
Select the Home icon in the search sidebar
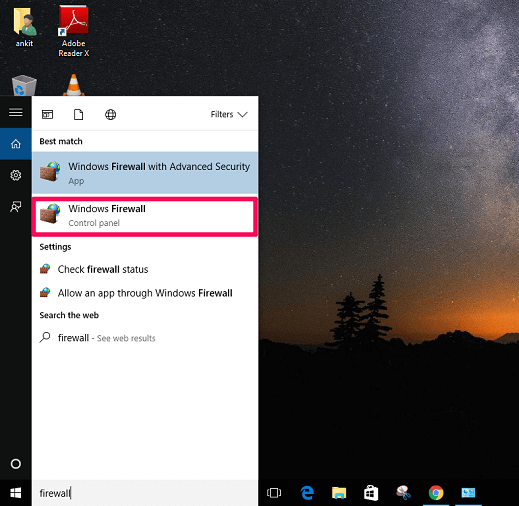[x=16, y=144]
